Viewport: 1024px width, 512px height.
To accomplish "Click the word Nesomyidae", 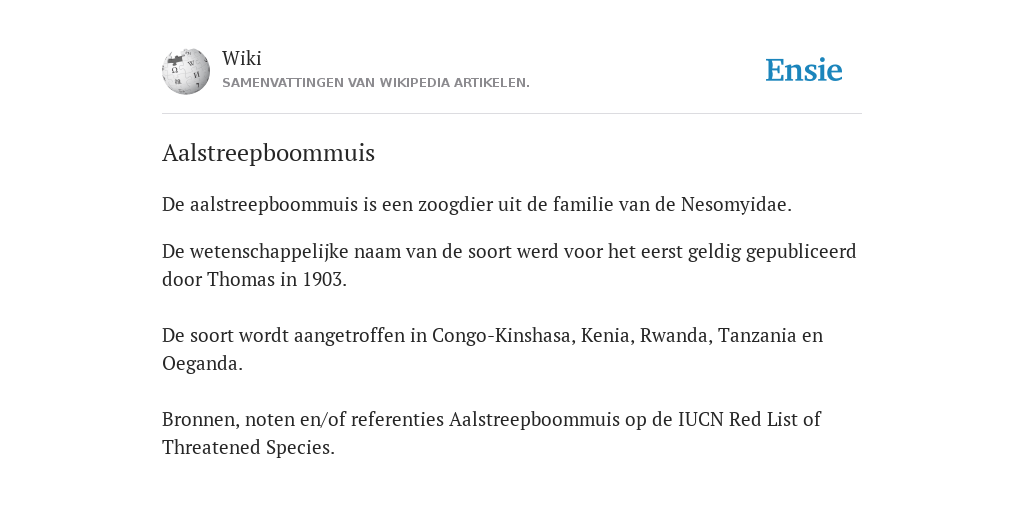I will pyautogui.click(x=736, y=204).
